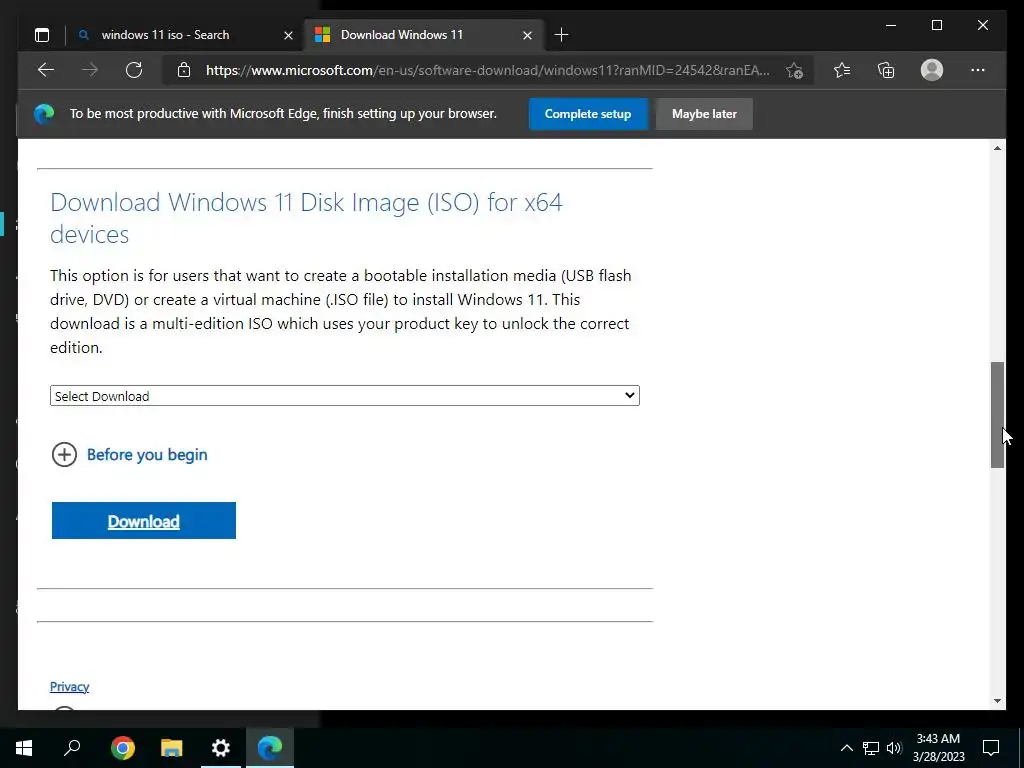
Task: Click the address bar URL
Action: (x=488, y=70)
